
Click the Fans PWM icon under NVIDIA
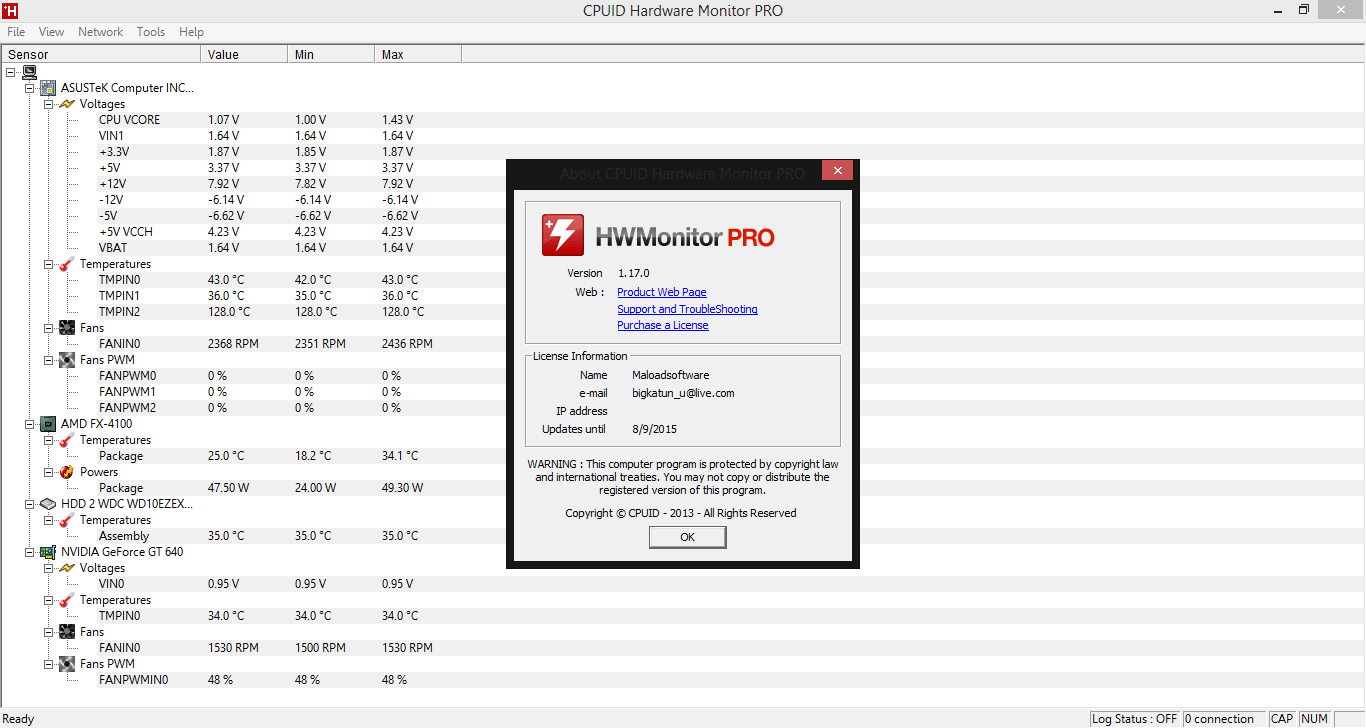pos(67,664)
